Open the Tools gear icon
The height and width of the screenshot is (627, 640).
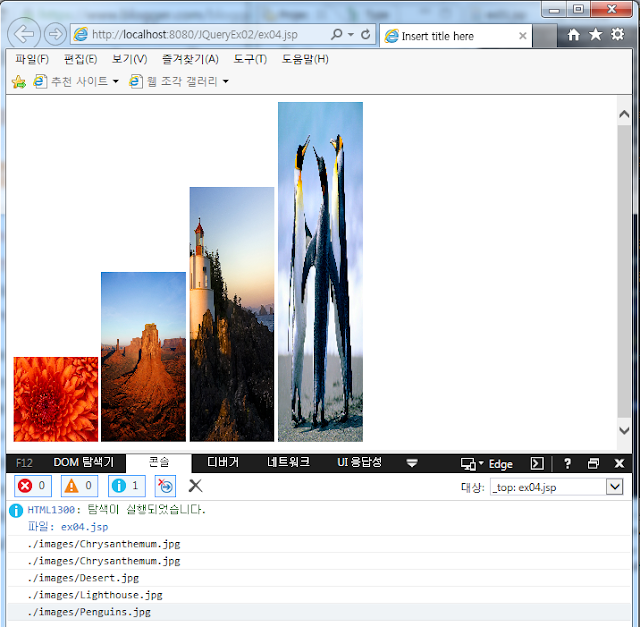pos(617,34)
